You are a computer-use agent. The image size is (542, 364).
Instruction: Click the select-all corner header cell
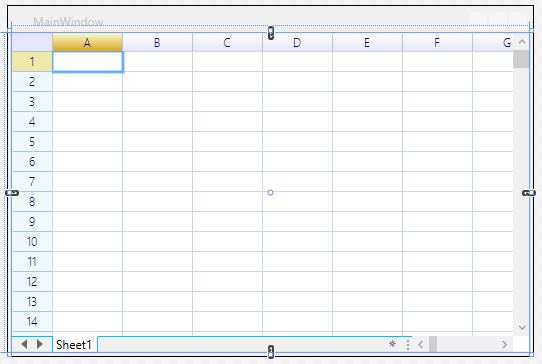32,43
